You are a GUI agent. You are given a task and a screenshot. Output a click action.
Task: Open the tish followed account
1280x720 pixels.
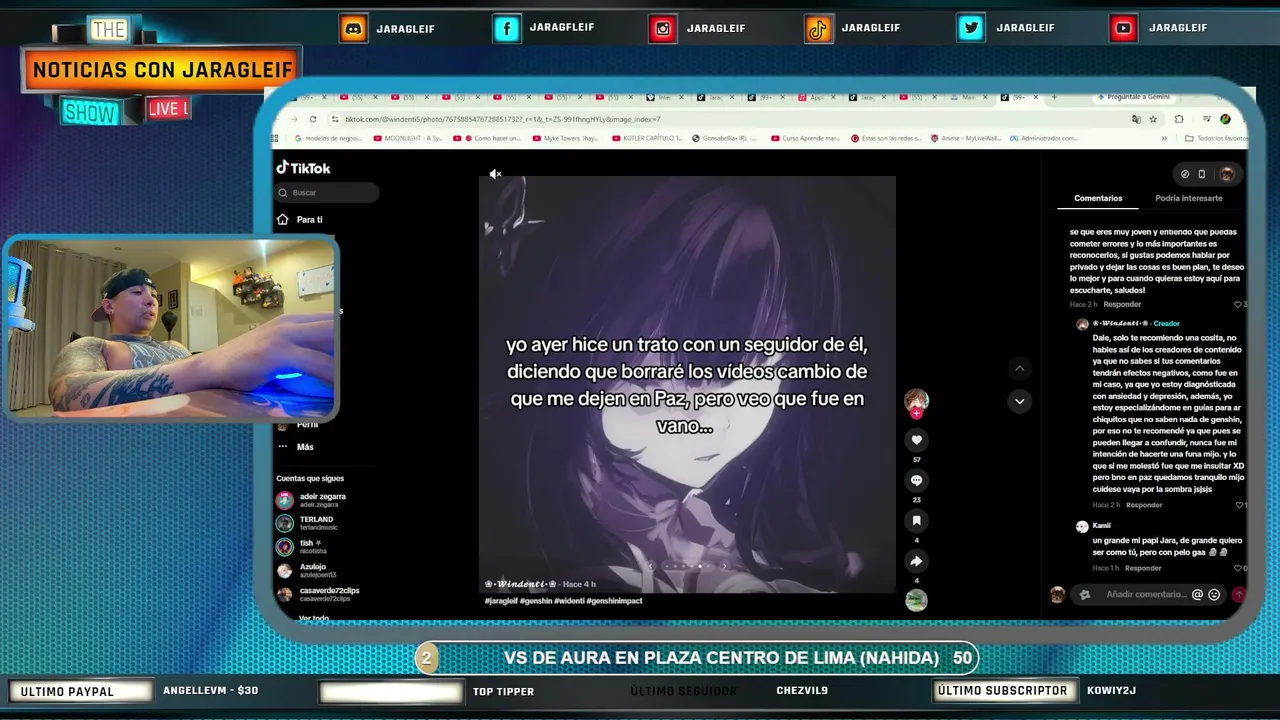[302, 547]
